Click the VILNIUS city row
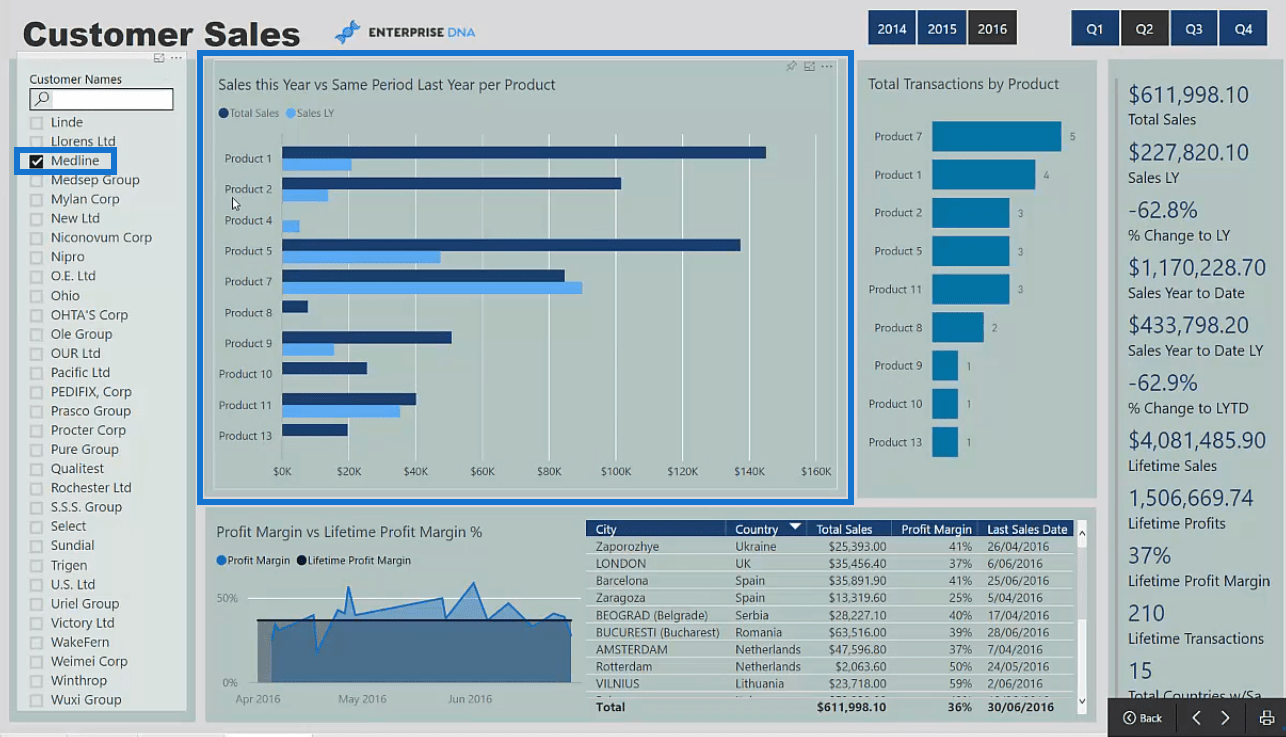The height and width of the screenshot is (737, 1286). click(x=830, y=684)
